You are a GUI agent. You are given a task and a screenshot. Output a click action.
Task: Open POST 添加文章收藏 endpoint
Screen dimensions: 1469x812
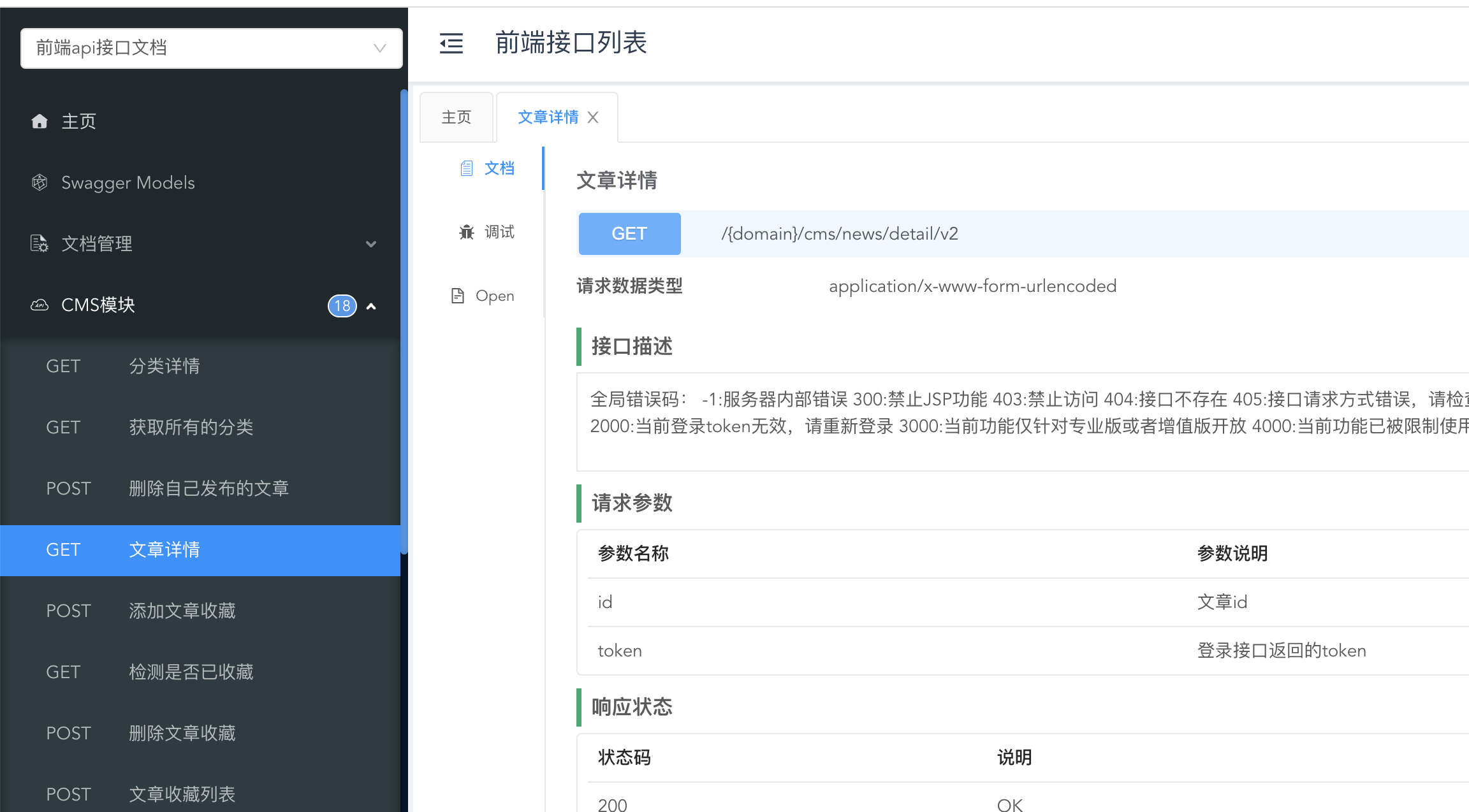point(182,611)
